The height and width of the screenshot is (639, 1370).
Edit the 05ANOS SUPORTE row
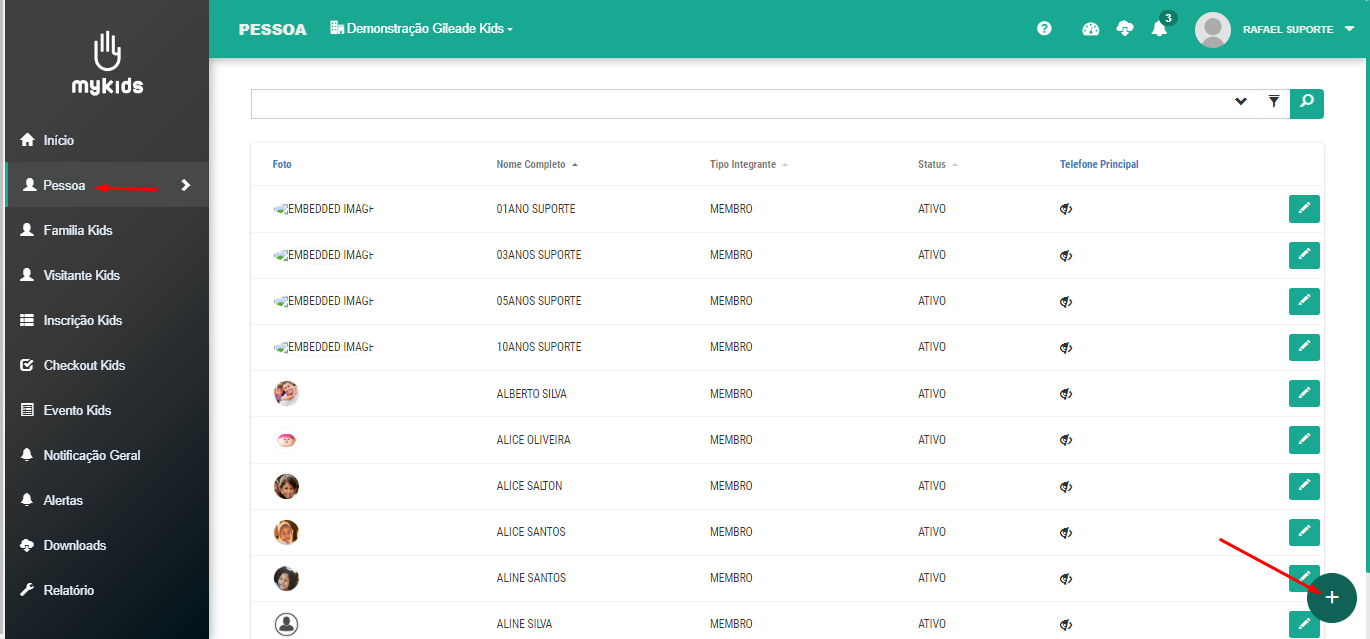[1304, 301]
